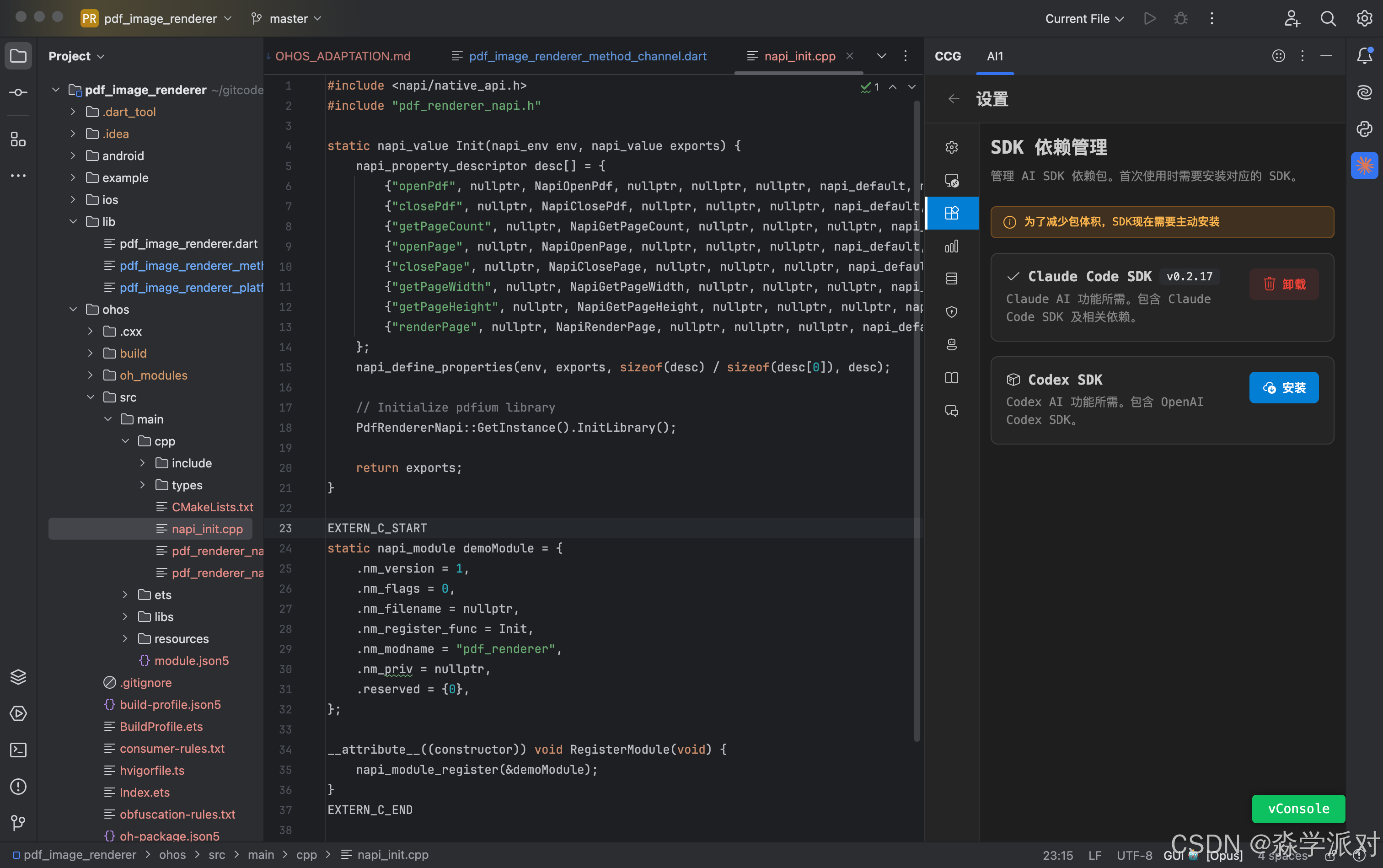Viewport: 1383px width, 868px height.
Task: Open the notifications bell icon
Action: 1364,56
